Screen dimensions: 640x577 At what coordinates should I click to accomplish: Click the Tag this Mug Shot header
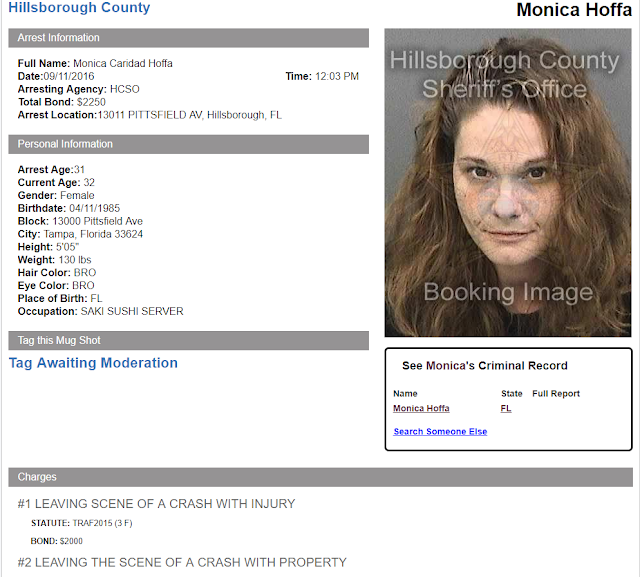189,340
